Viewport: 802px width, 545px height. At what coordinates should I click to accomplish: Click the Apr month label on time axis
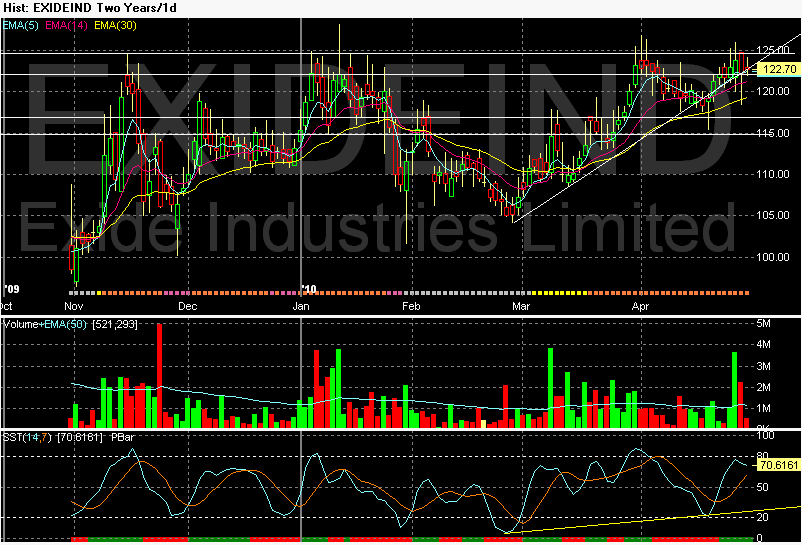coord(640,306)
